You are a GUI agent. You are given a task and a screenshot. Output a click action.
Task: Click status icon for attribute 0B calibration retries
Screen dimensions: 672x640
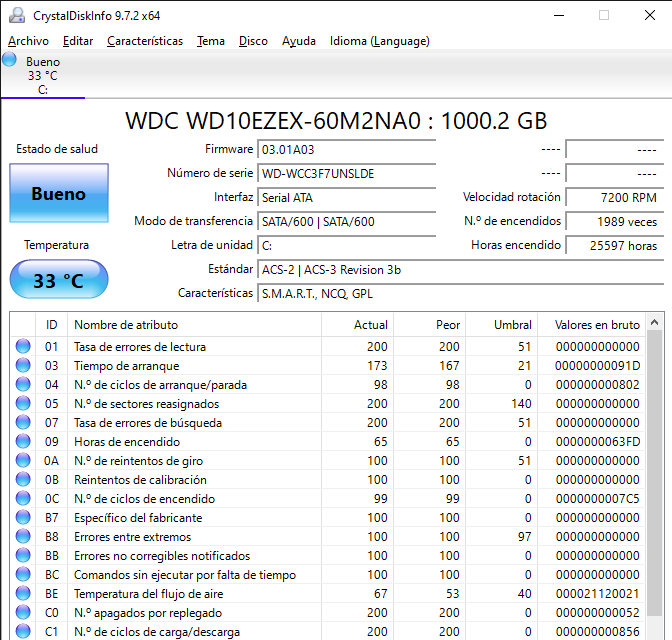point(23,479)
